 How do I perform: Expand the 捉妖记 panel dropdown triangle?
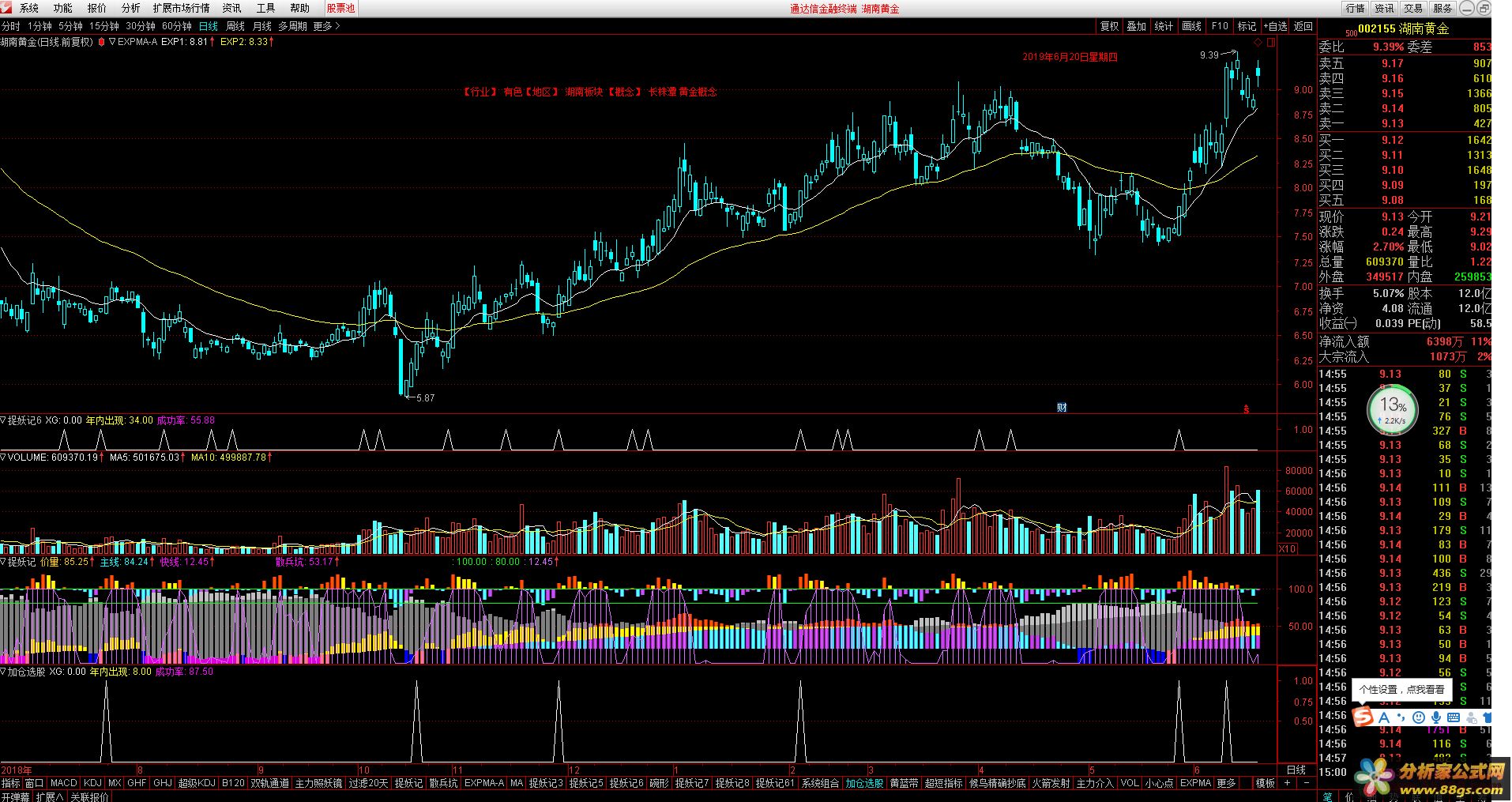[x=3, y=562]
